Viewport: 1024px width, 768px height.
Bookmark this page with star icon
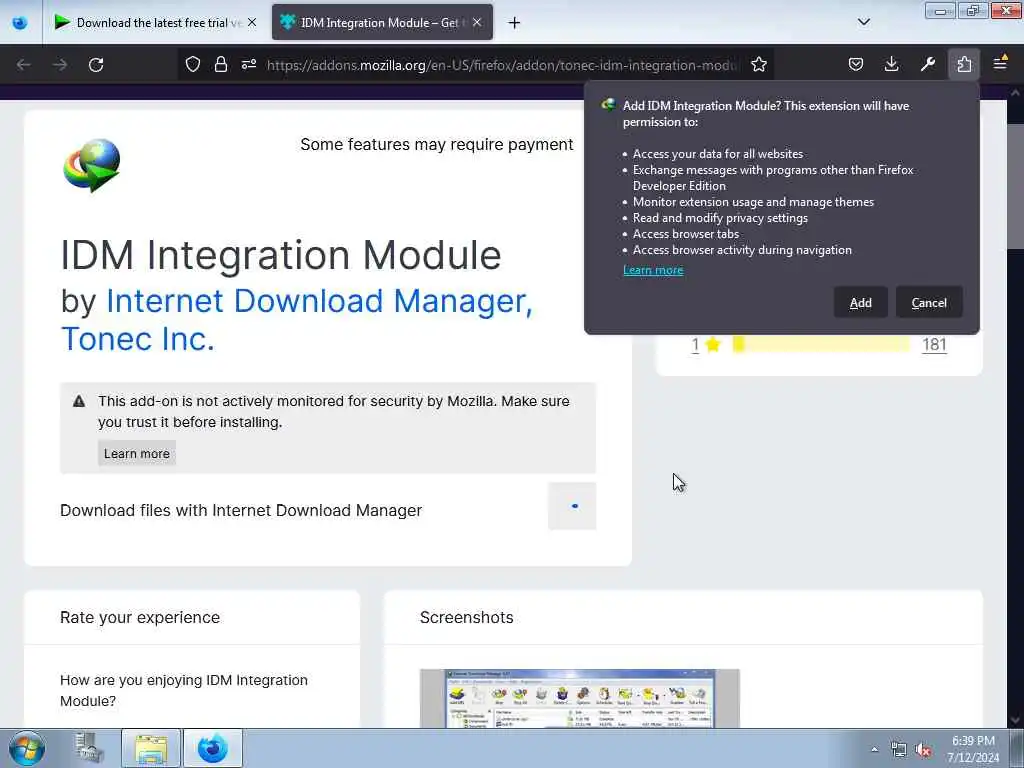tap(758, 65)
